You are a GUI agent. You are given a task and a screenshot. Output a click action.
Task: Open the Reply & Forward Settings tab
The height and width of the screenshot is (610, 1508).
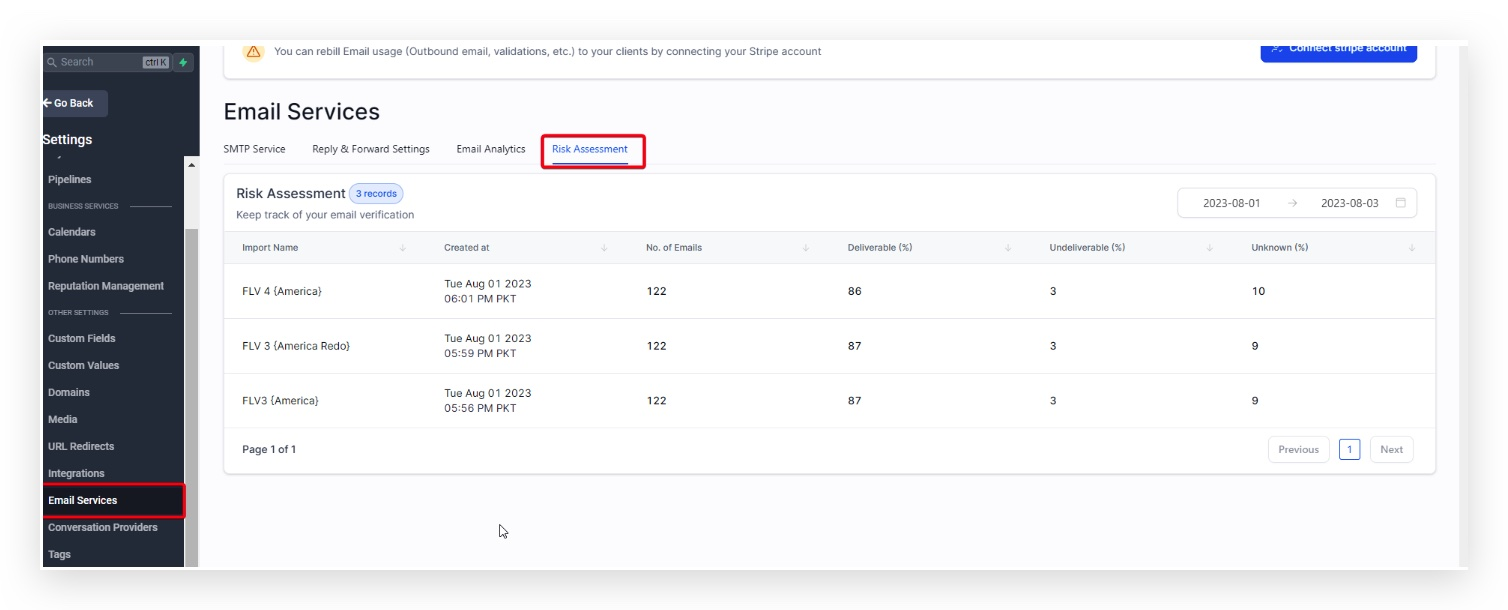pyautogui.click(x=371, y=149)
